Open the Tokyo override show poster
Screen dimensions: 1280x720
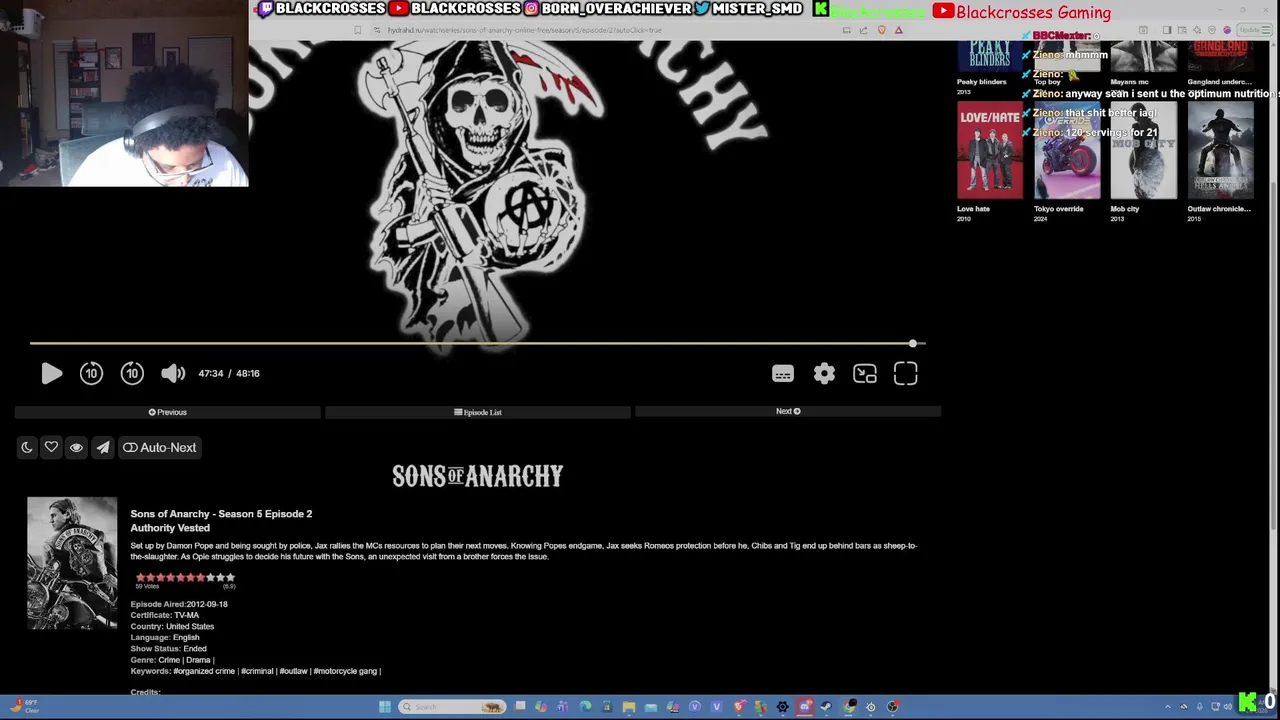pyautogui.click(x=1067, y=150)
